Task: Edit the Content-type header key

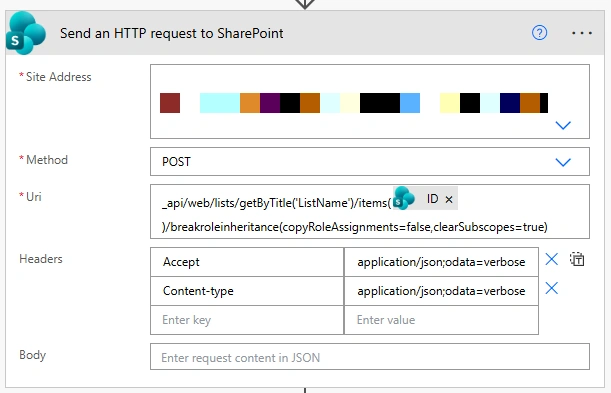Action: click(x=247, y=291)
